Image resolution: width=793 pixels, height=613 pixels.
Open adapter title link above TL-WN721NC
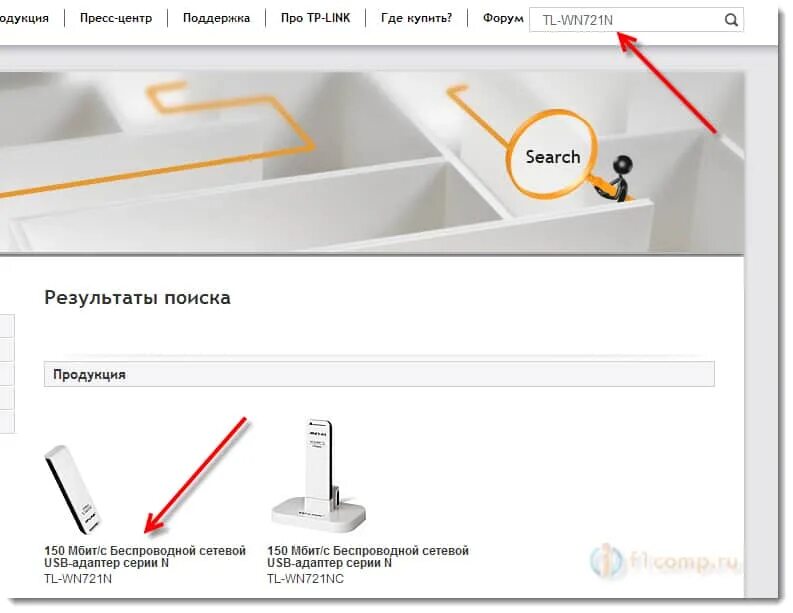[368, 556]
